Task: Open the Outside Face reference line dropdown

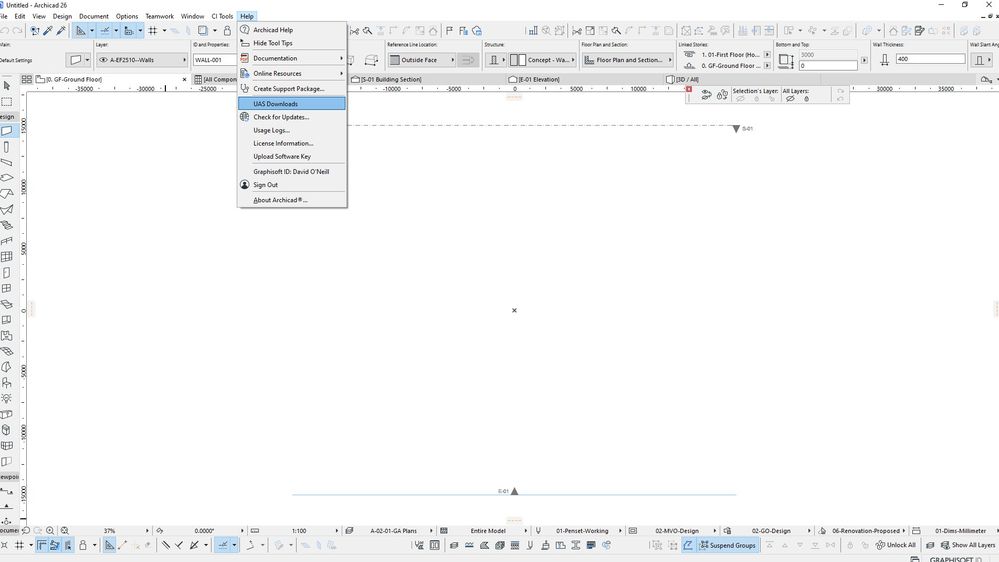Action: [x=422, y=60]
